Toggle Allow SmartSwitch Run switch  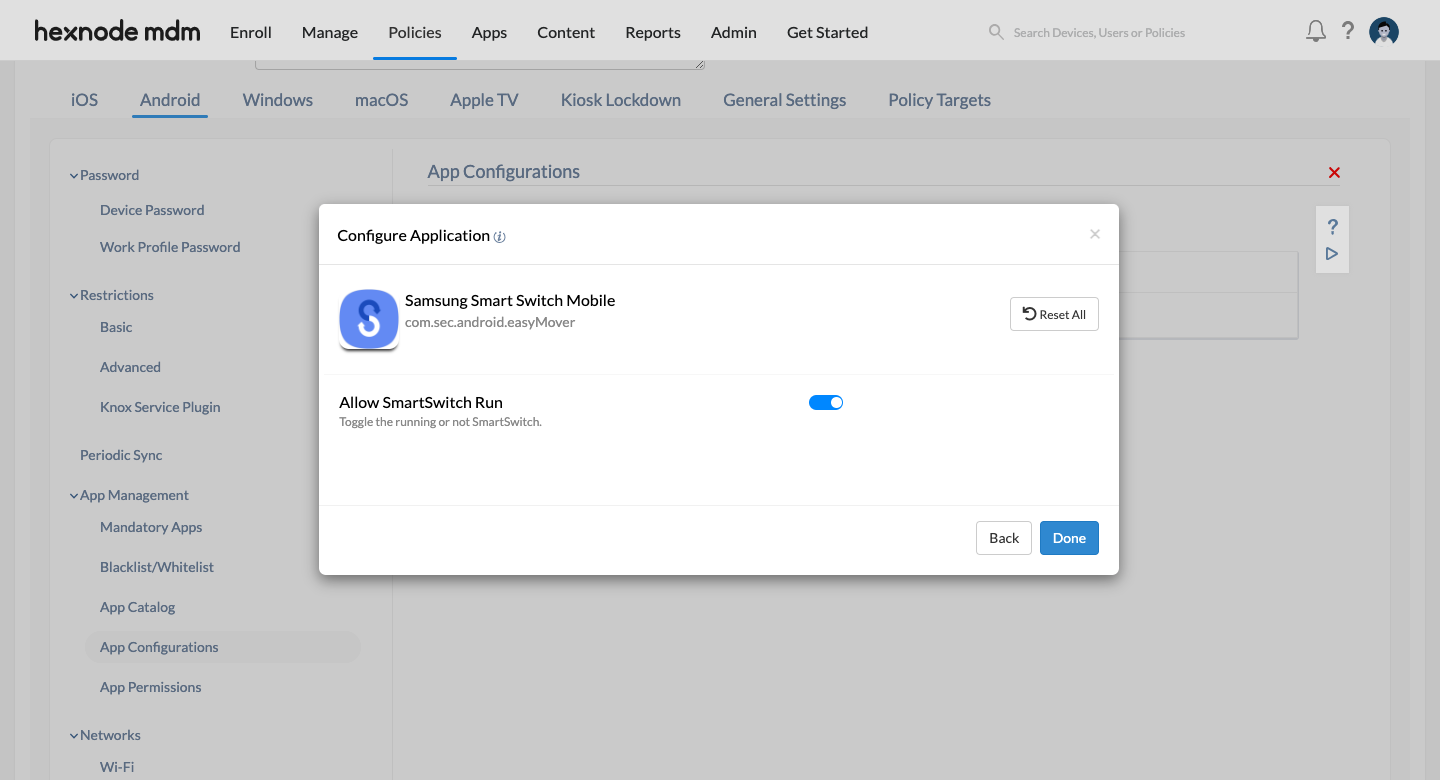(x=826, y=402)
